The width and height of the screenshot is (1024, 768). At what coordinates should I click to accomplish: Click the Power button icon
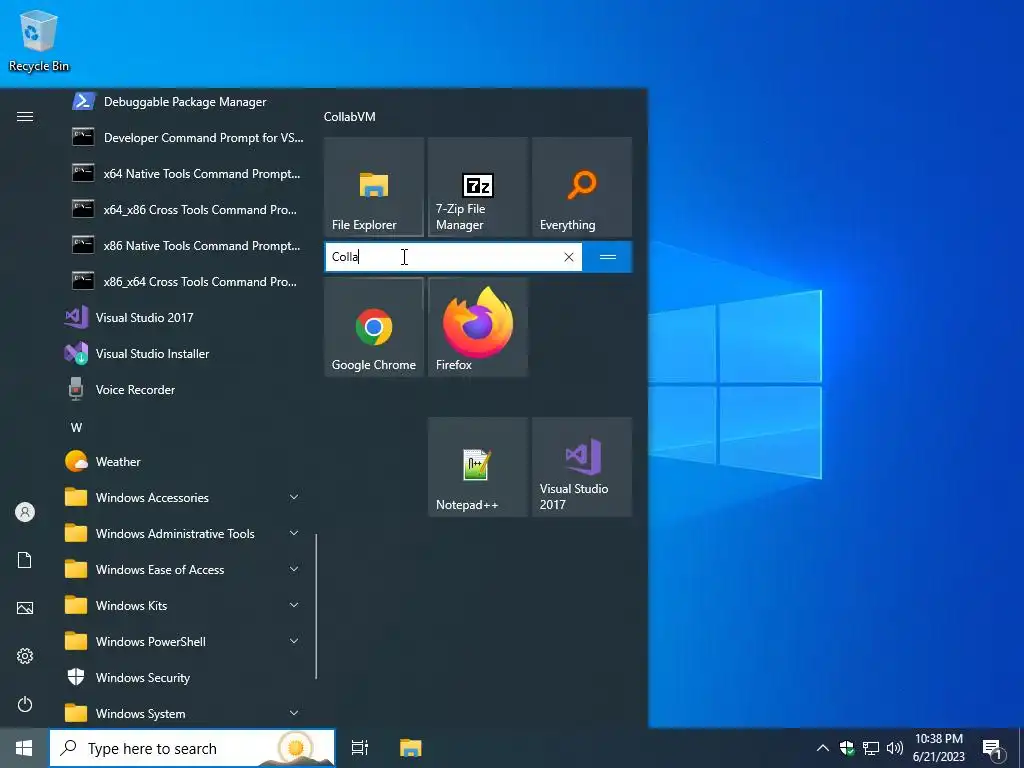click(25, 704)
